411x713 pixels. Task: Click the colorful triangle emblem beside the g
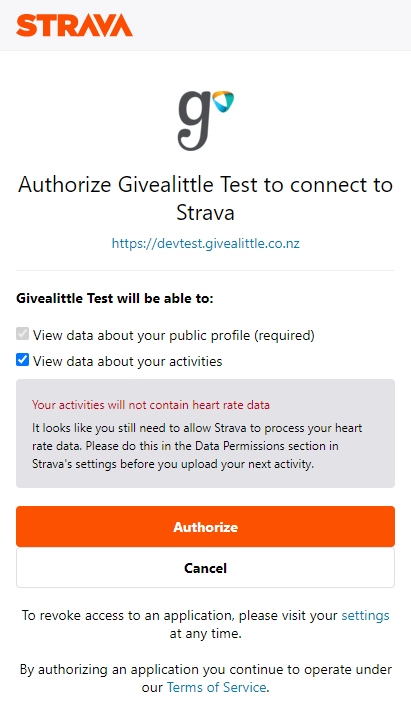223,101
